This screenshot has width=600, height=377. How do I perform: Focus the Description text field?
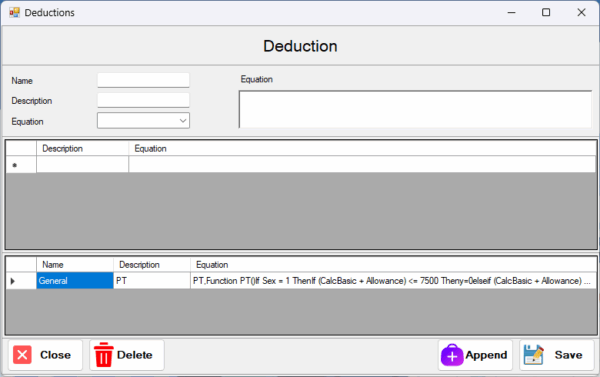tap(143, 100)
